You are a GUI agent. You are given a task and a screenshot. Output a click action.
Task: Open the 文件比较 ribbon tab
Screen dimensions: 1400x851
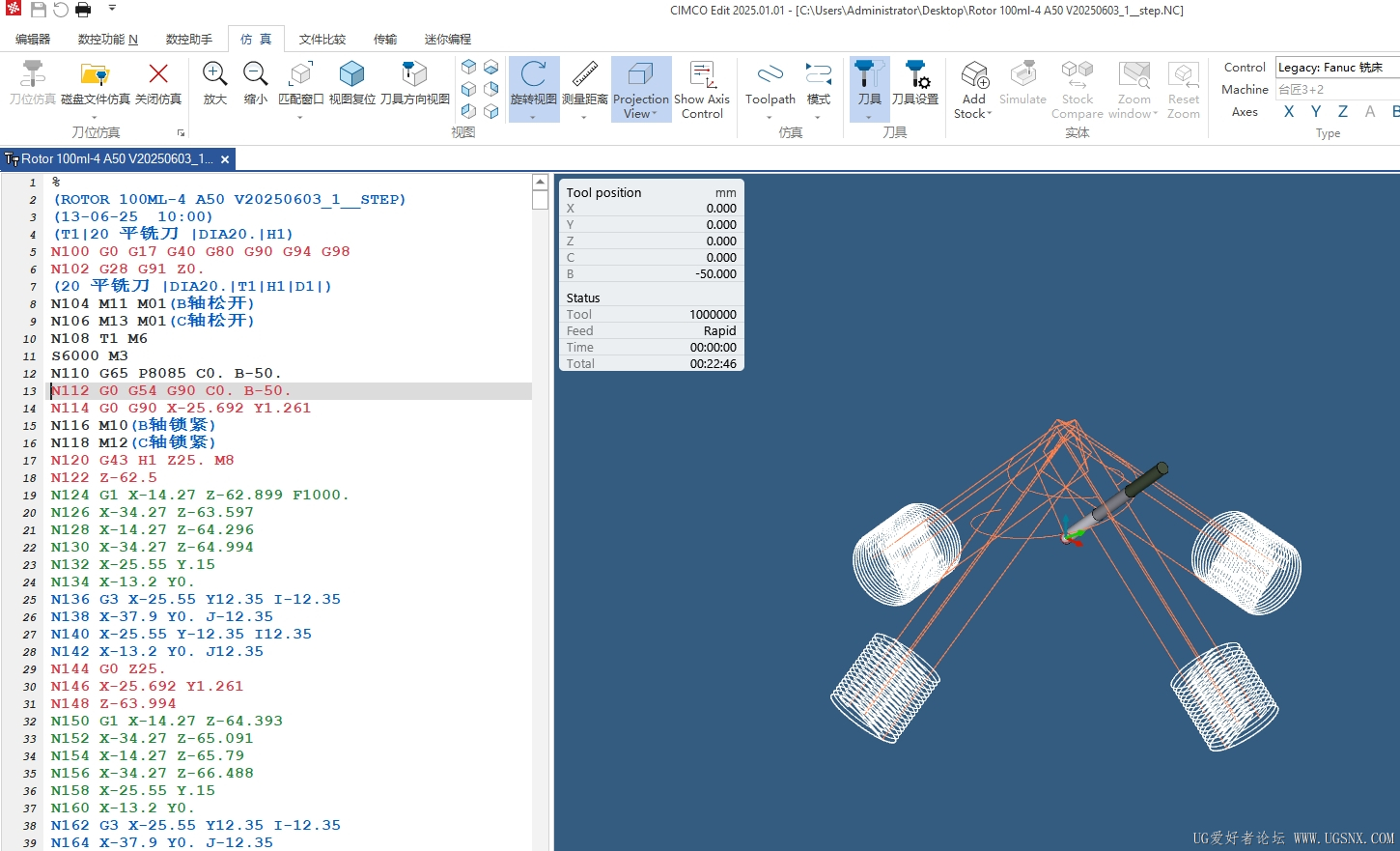point(322,40)
